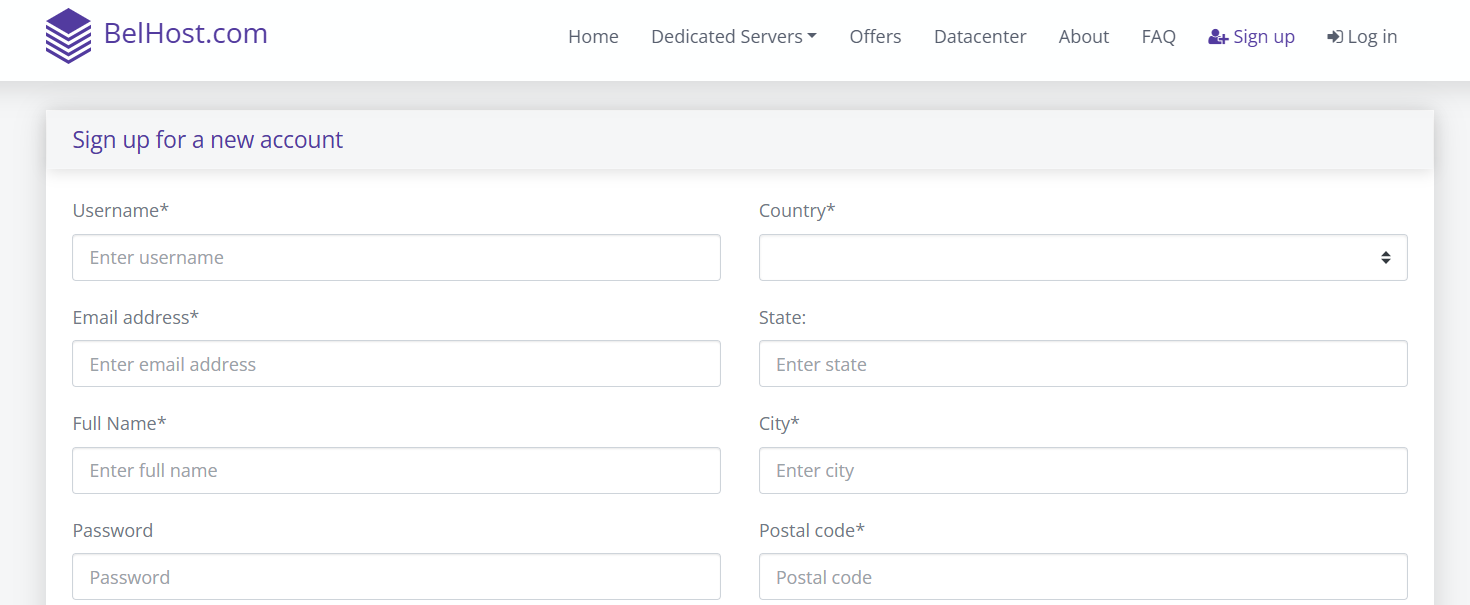Screen dimensions: 1470x605
Task: Click the 'Country*' label
Action: (797, 211)
